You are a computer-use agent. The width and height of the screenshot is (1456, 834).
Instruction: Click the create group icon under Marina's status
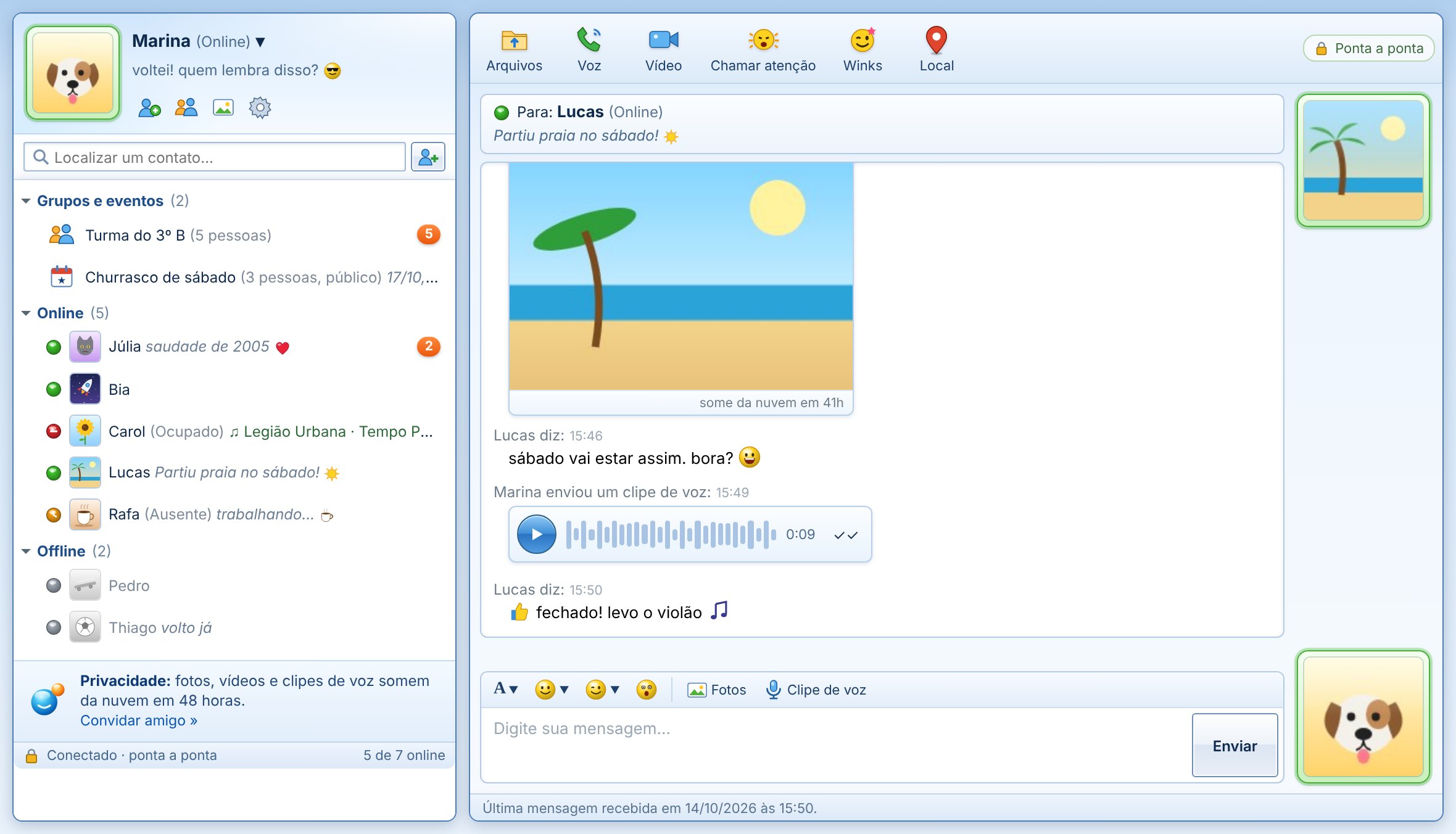pyautogui.click(x=186, y=108)
